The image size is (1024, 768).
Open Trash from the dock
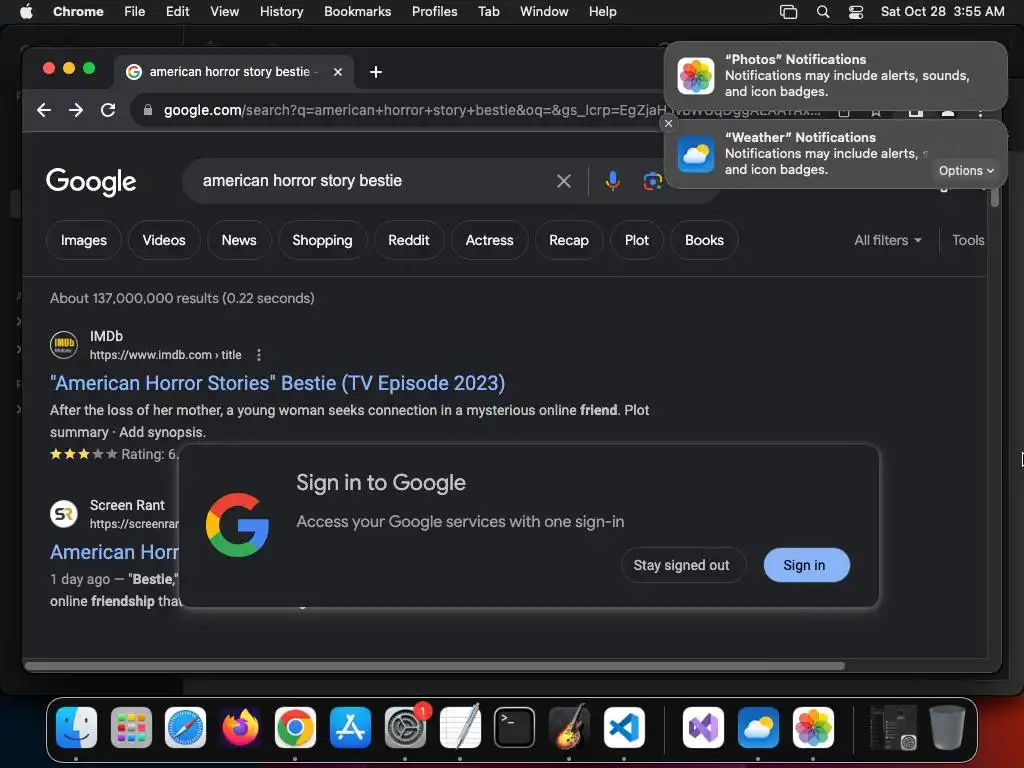click(946, 727)
